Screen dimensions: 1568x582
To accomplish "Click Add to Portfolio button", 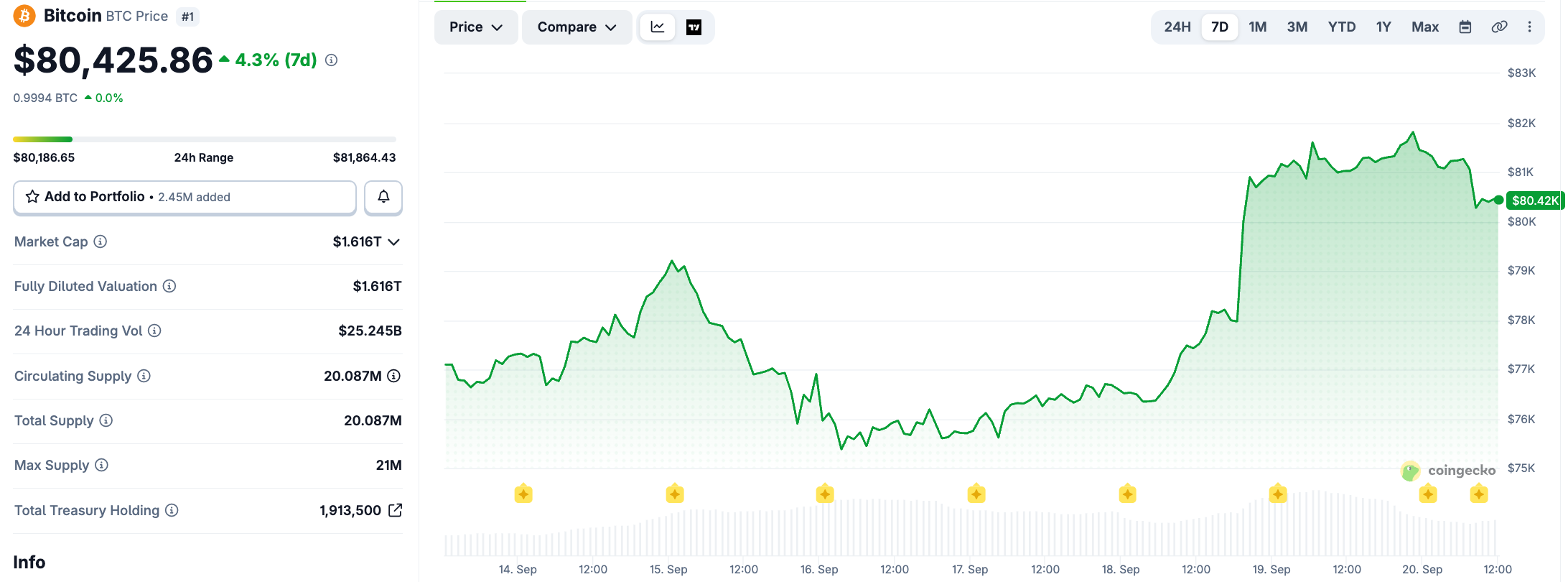I will tap(185, 197).
